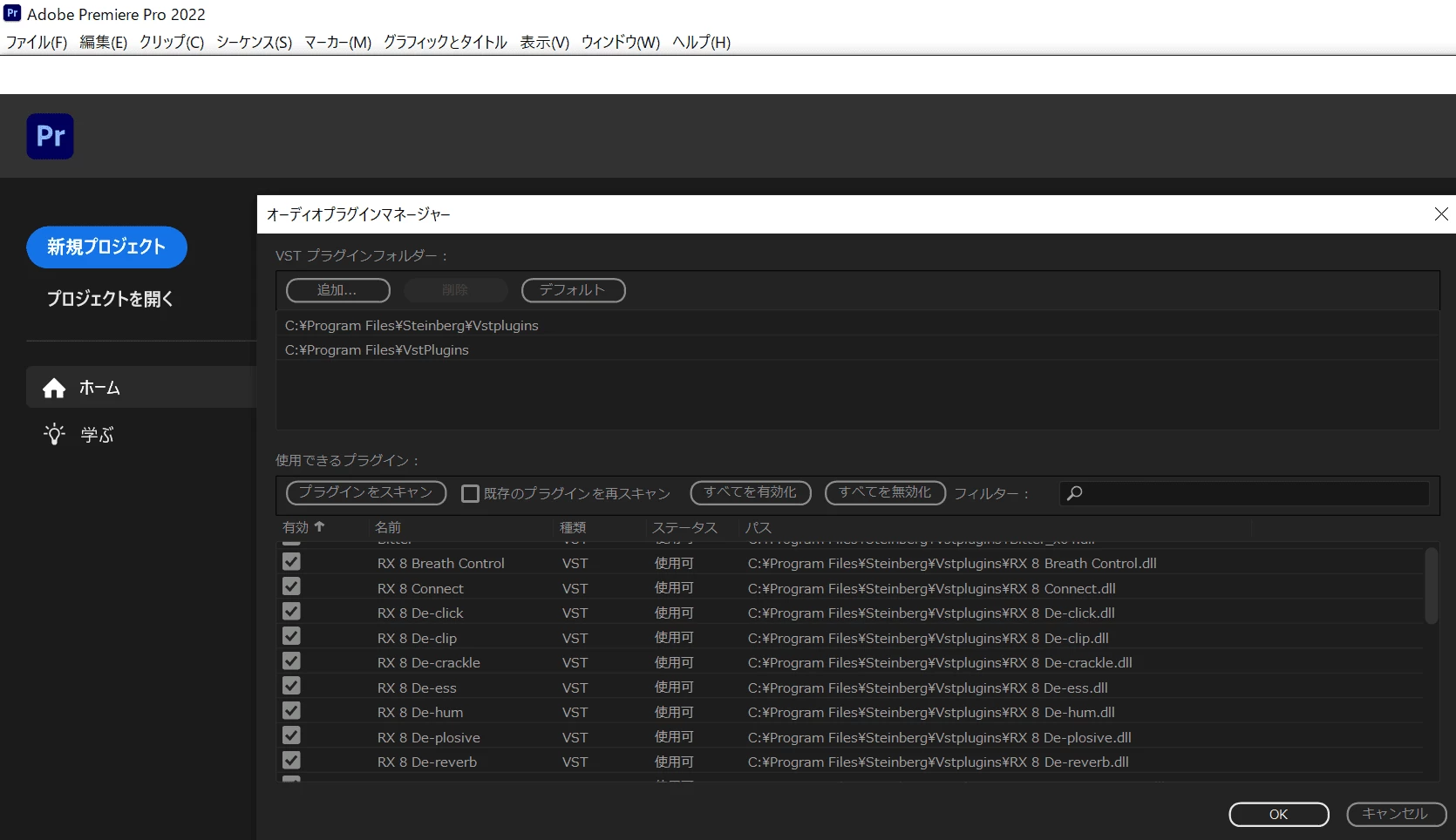Screen dimensions: 1456x840
Task: Click the sort arrow next to 有効 header
Action: pyautogui.click(x=319, y=526)
